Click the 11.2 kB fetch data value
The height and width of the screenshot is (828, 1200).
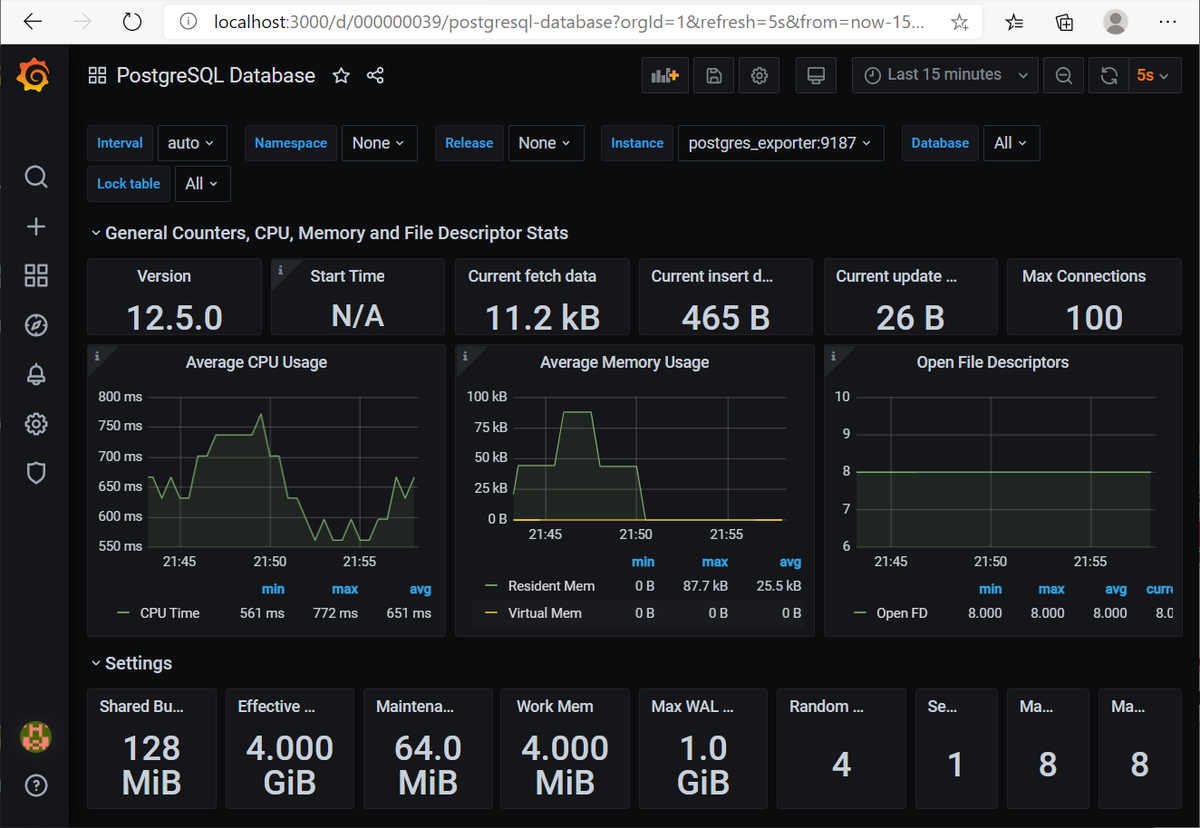pos(542,317)
